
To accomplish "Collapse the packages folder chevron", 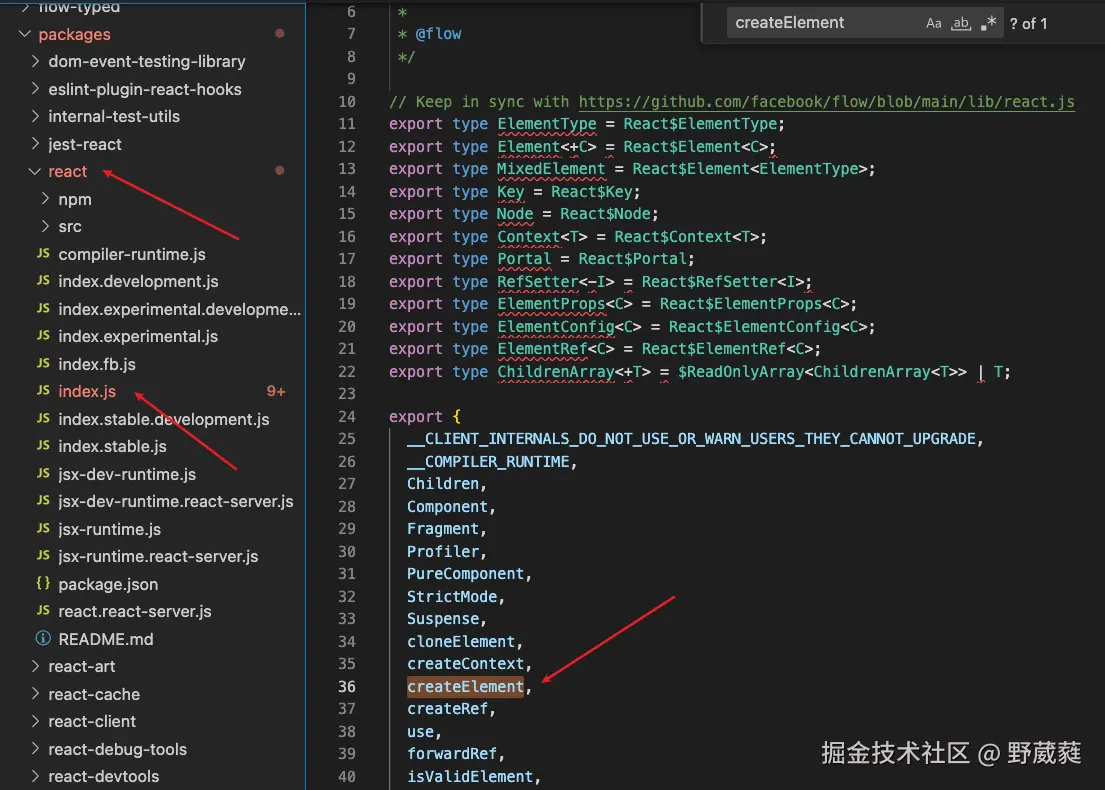I will pyautogui.click(x=24, y=35).
